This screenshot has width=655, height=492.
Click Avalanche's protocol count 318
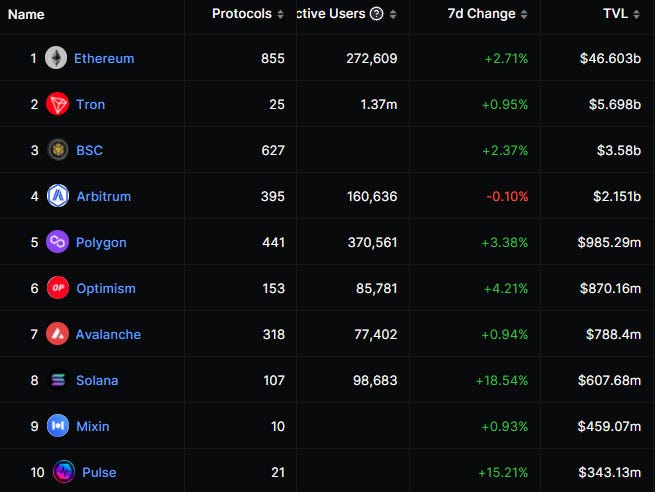[x=274, y=334]
